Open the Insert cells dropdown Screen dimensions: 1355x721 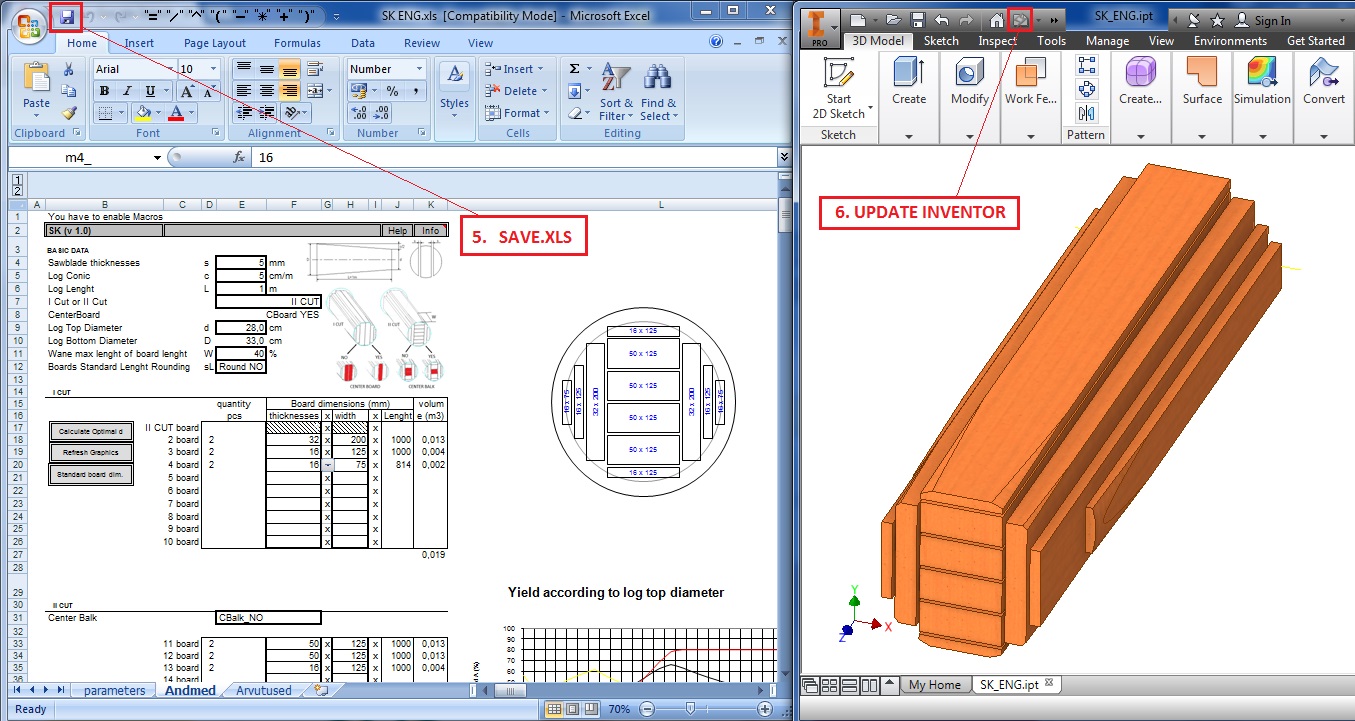[514, 69]
